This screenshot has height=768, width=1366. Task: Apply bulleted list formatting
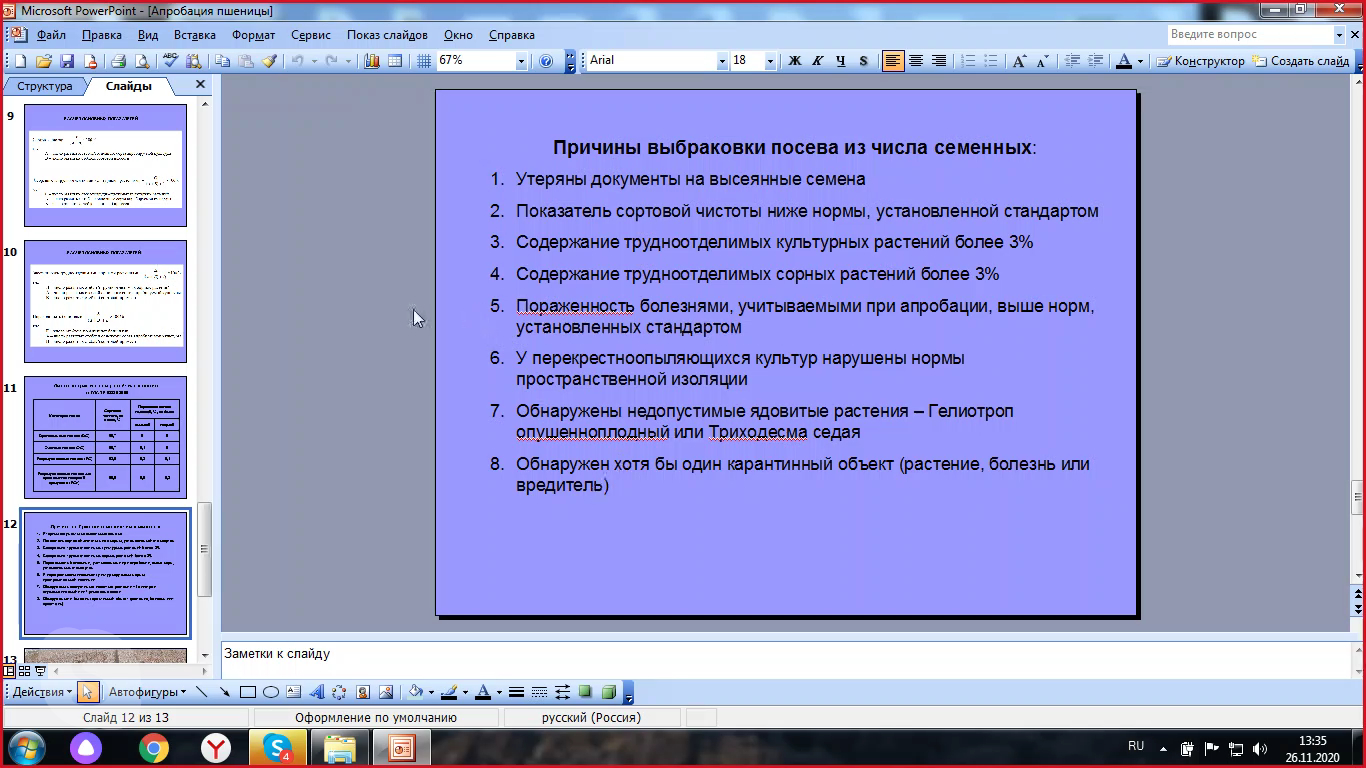point(990,61)
